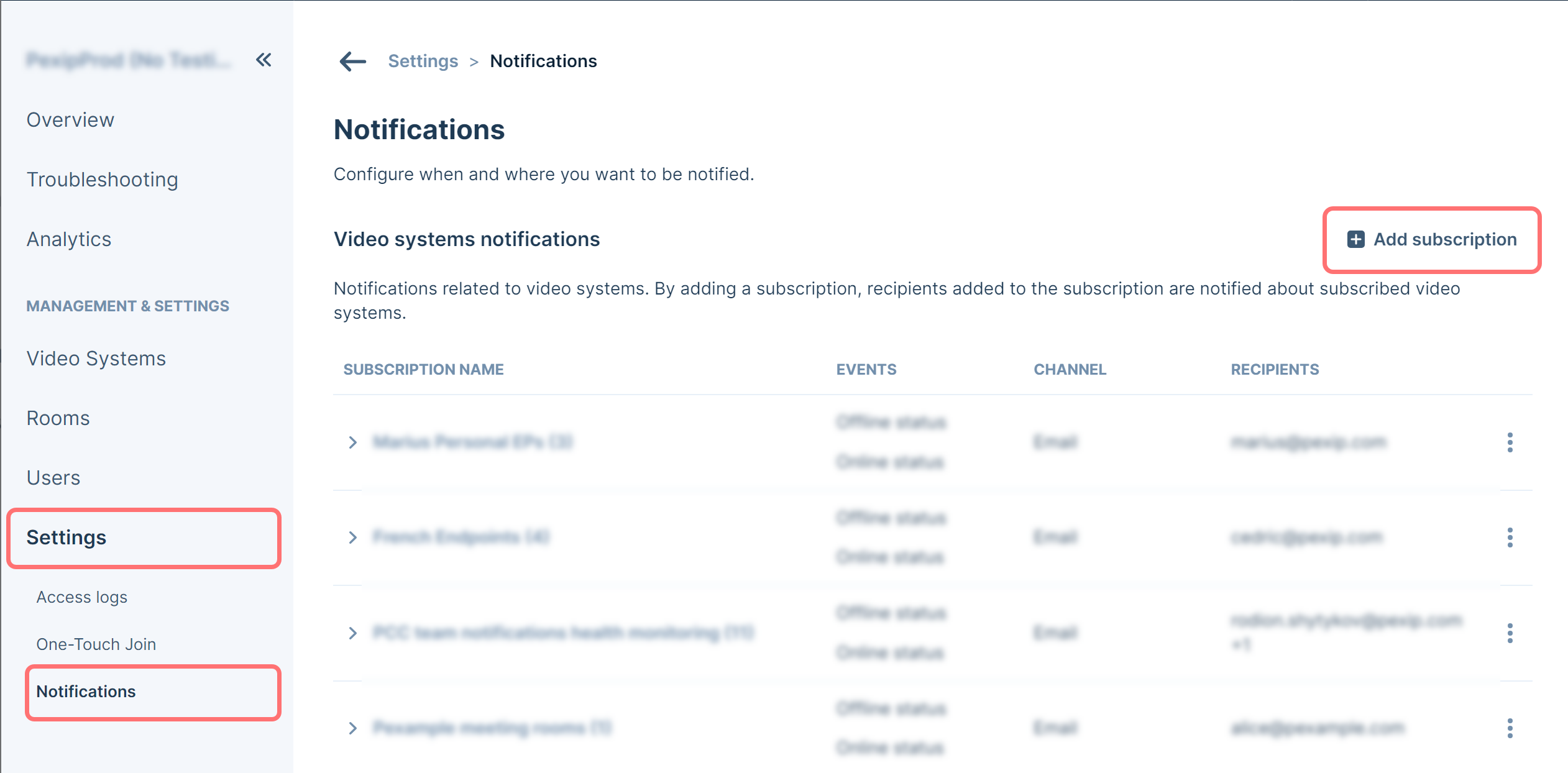1568x773 pixels.
Task: Click plus icon in Add subscription
Action: point(1355,239)
